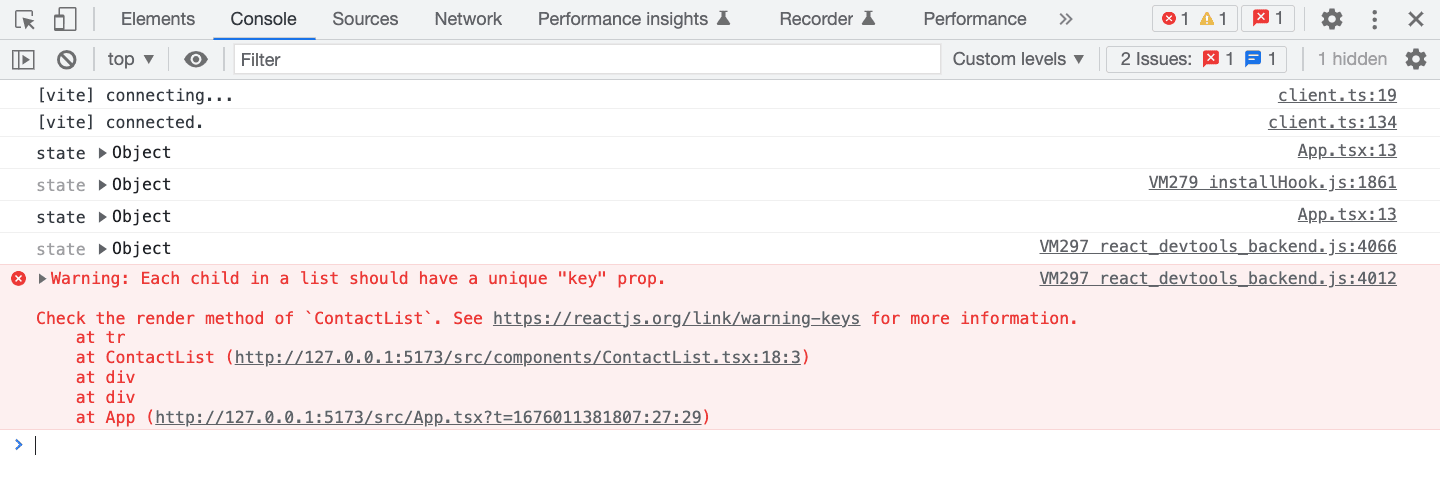This screenshot has width=1440, height=494.
Task: Expand the key prop warning message
Action: pos(42,279)
